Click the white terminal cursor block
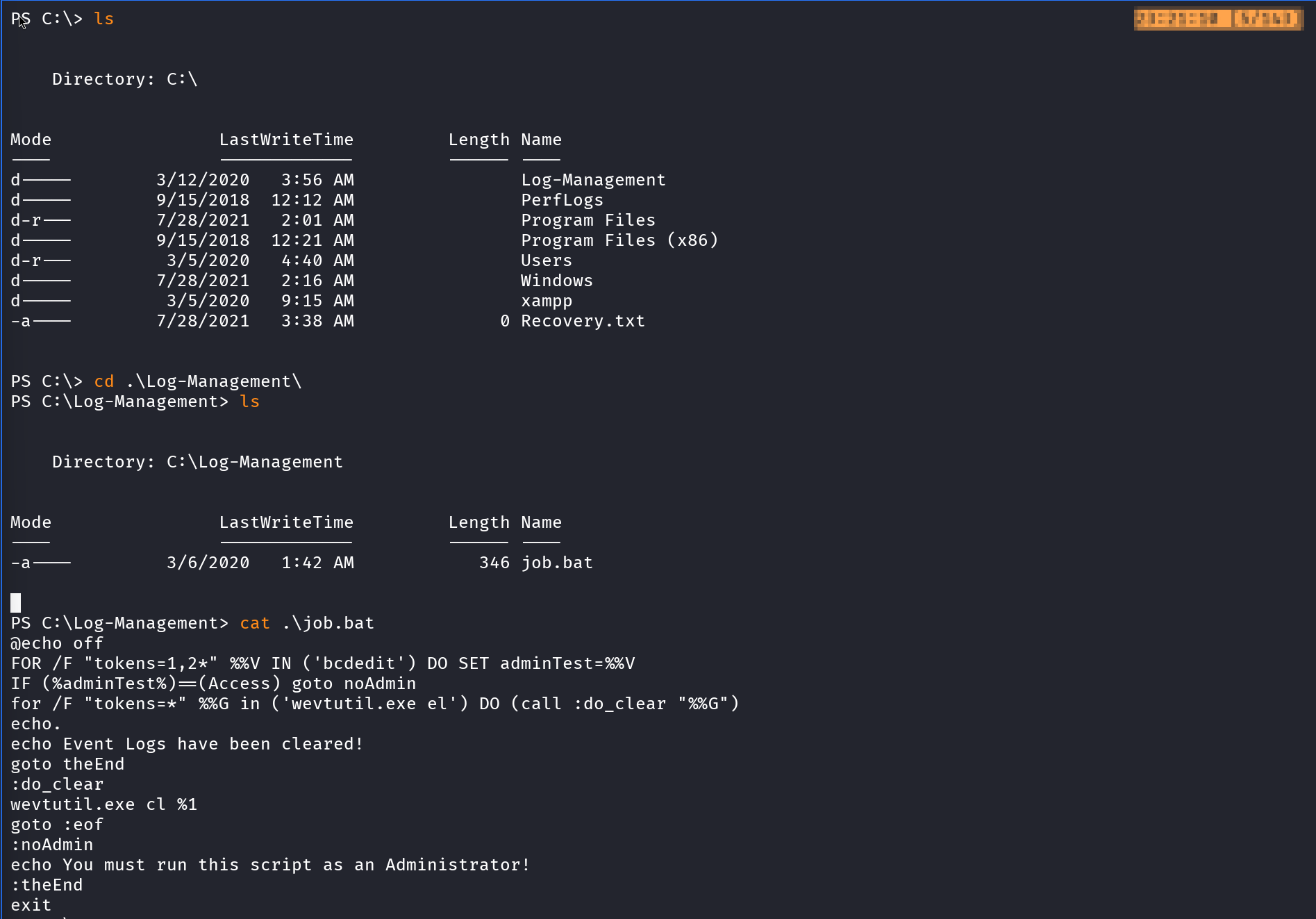 tap(16, 602)
